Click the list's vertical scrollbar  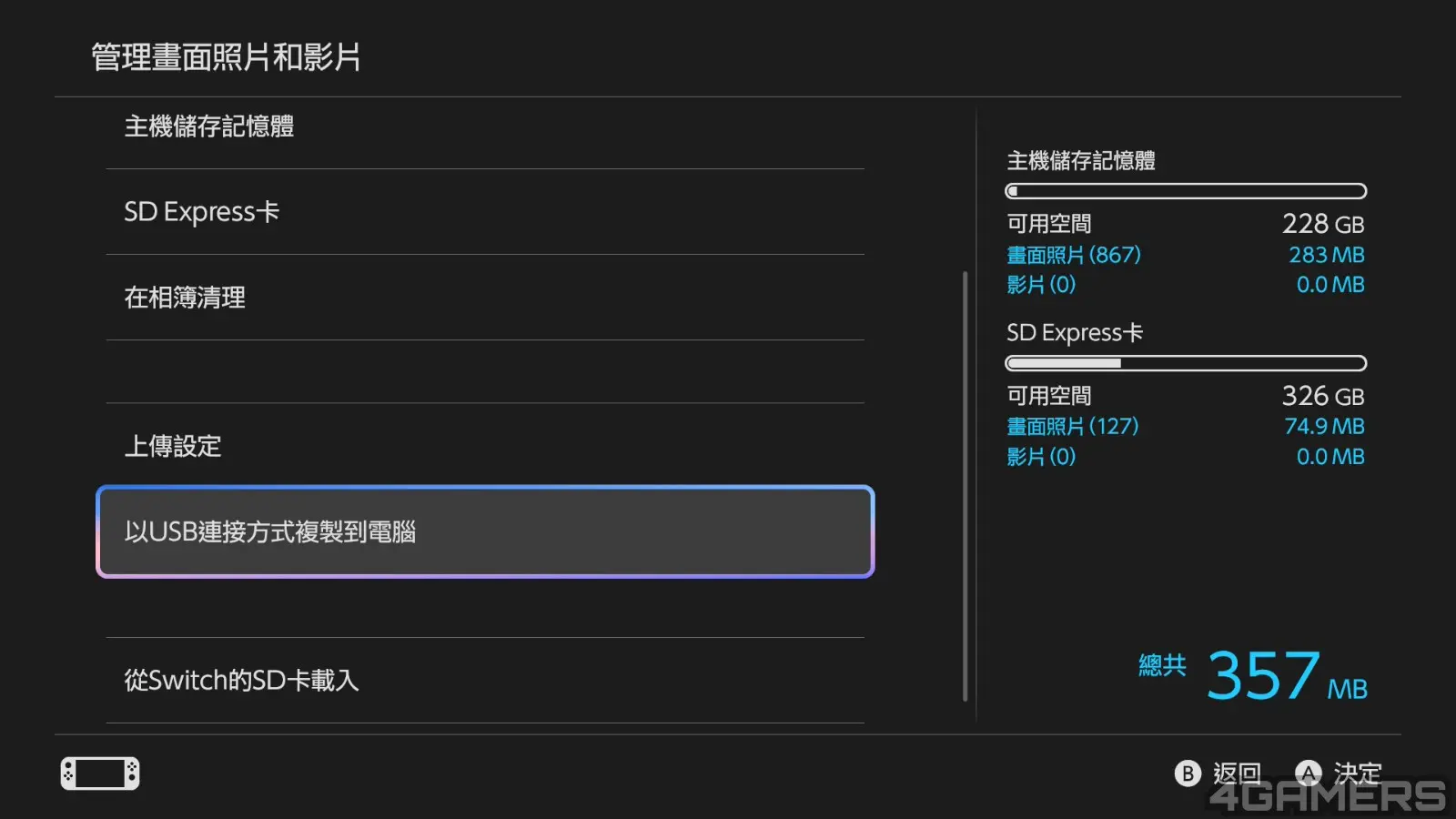966,486
